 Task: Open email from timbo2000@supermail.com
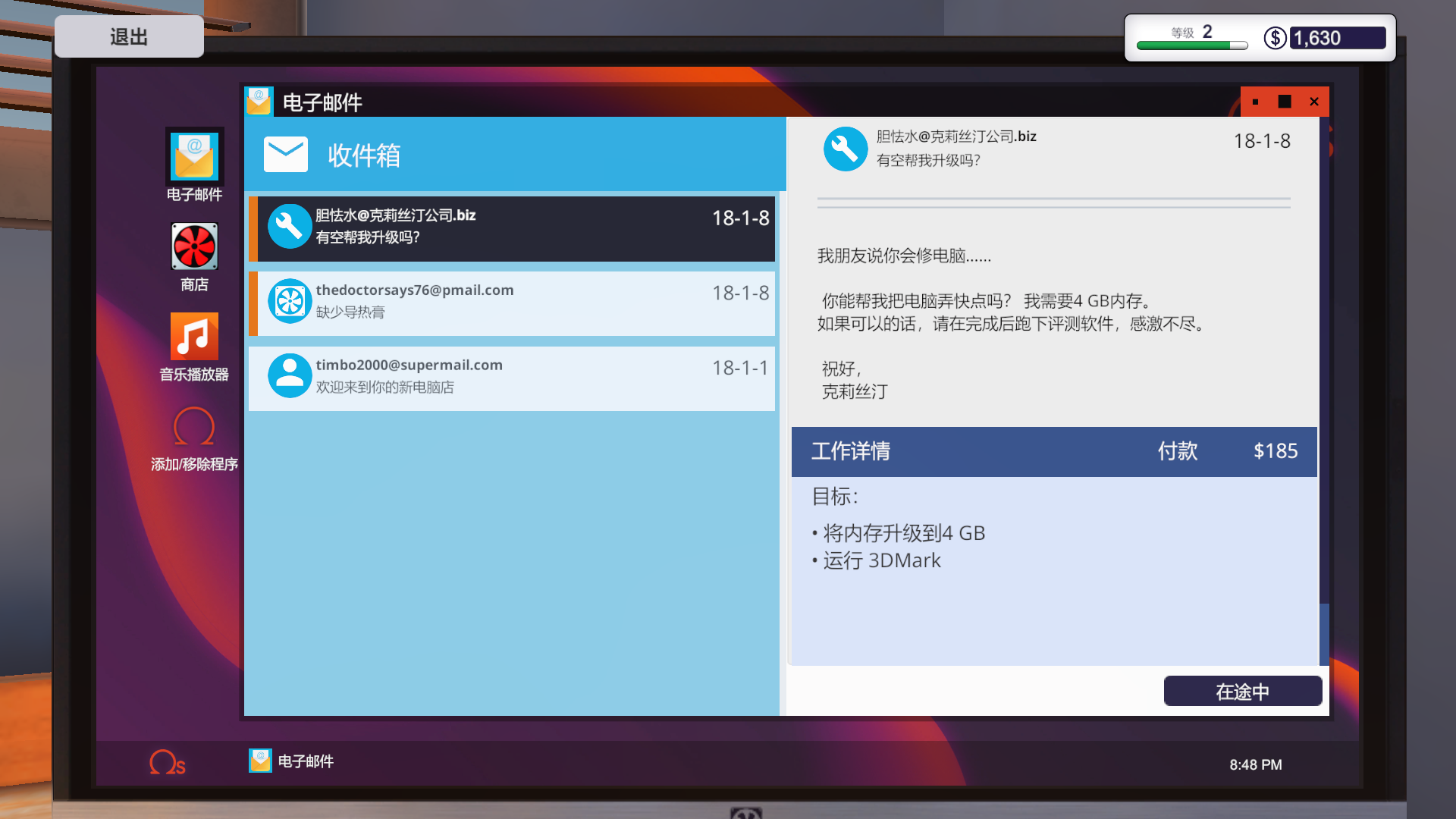[512, 378]
